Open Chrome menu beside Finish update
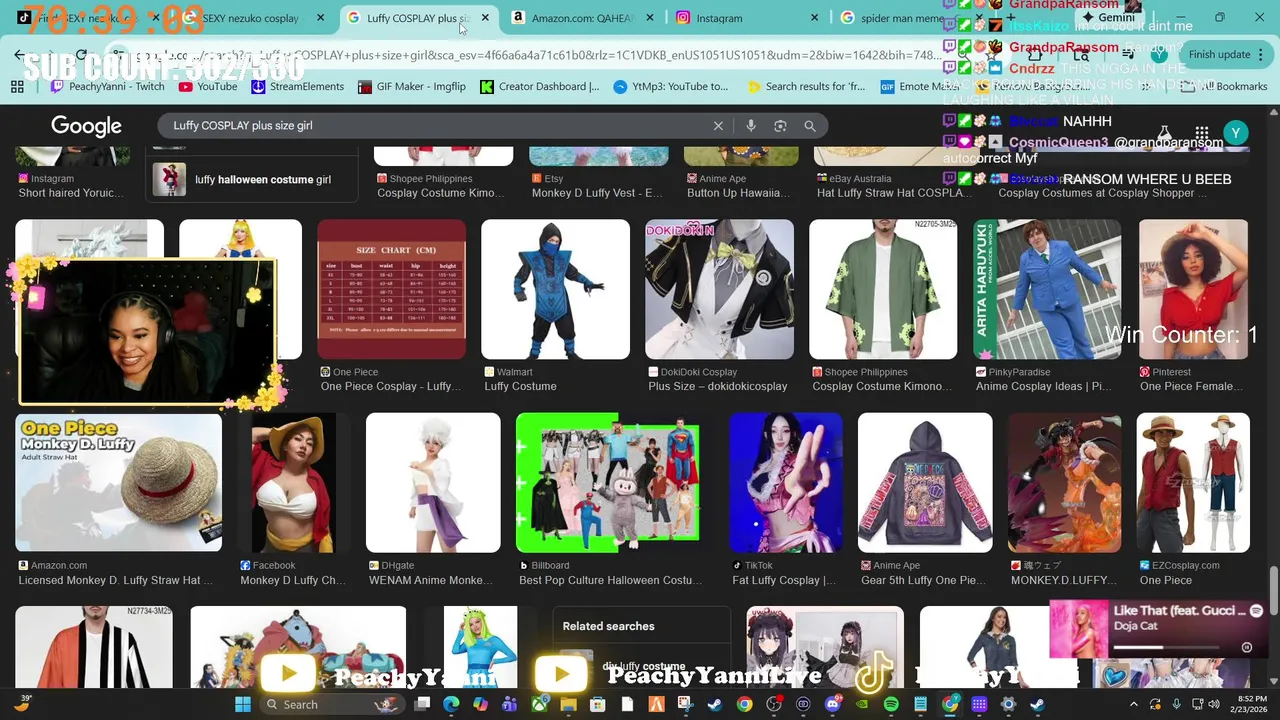The width and height of the screenshot is (1280, 720). (x=1261, y=55)
